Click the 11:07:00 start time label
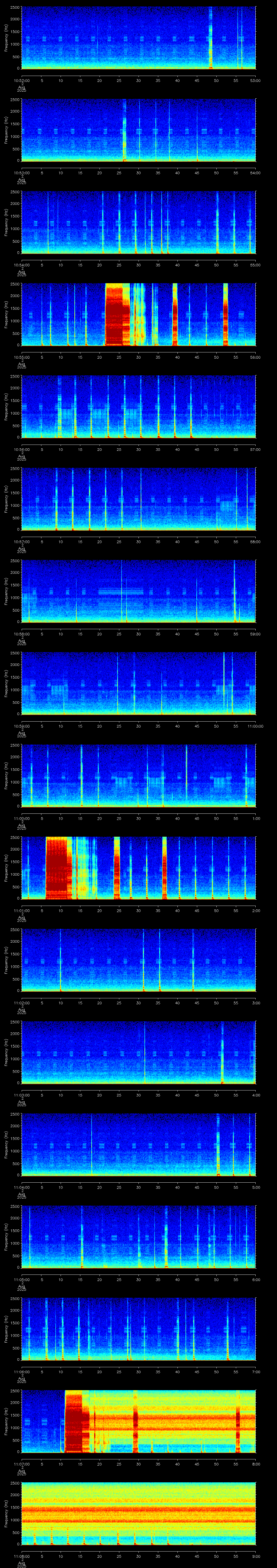This screenshot has height=1568, width=277. click(22, 1463)
